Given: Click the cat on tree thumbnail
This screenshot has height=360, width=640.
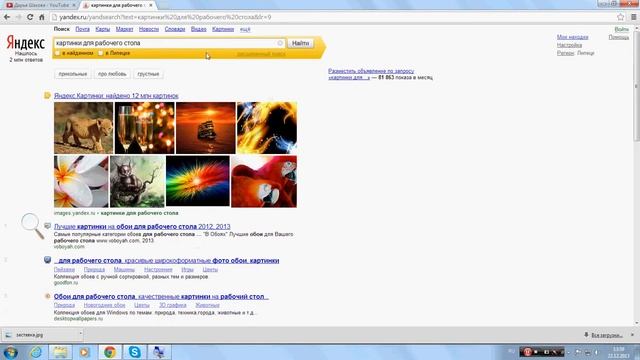Looking at the screenshot, I should (137, 181).
